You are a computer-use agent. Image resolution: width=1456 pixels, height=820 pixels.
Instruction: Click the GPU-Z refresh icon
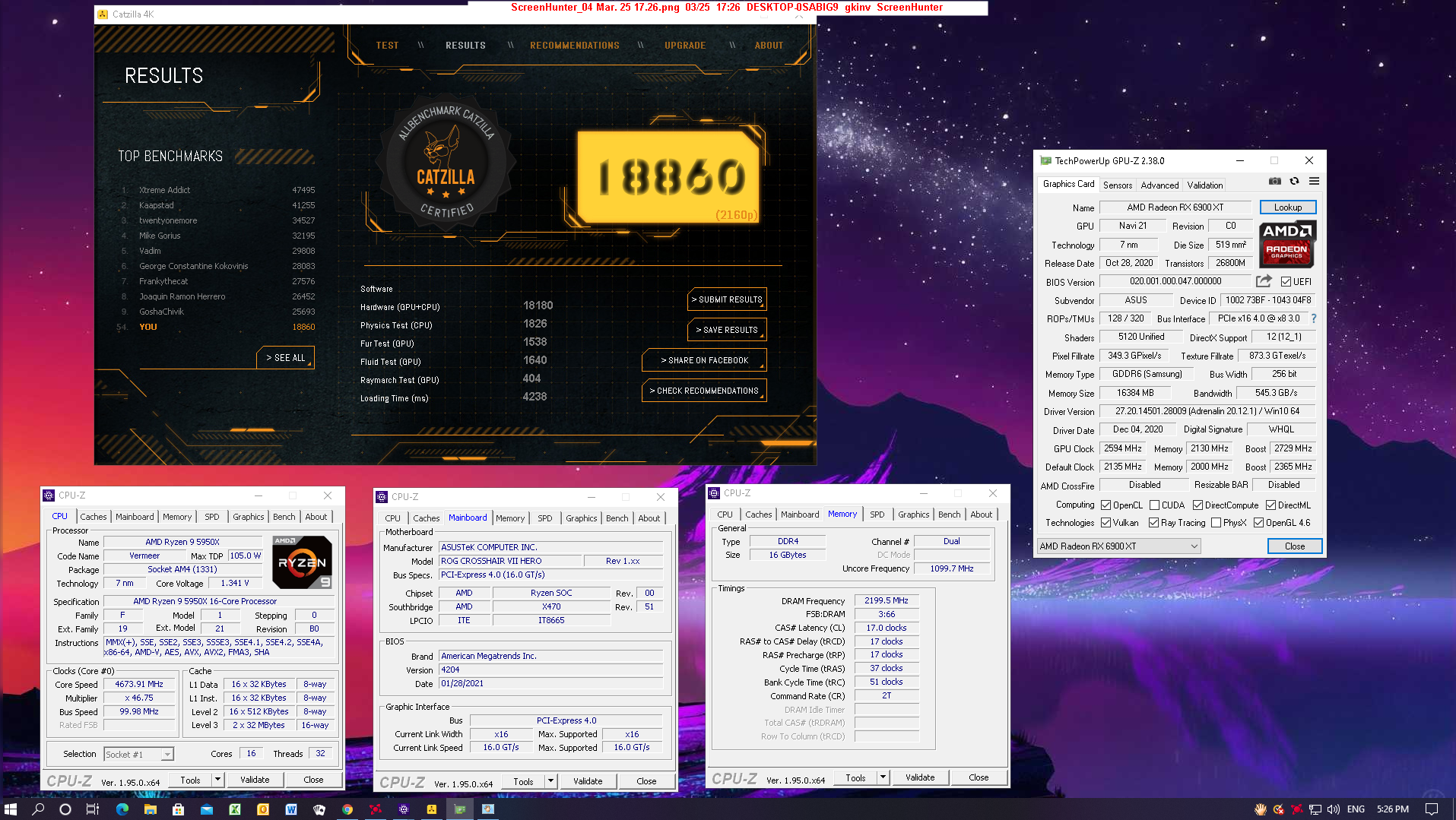tap(1294, 182)
